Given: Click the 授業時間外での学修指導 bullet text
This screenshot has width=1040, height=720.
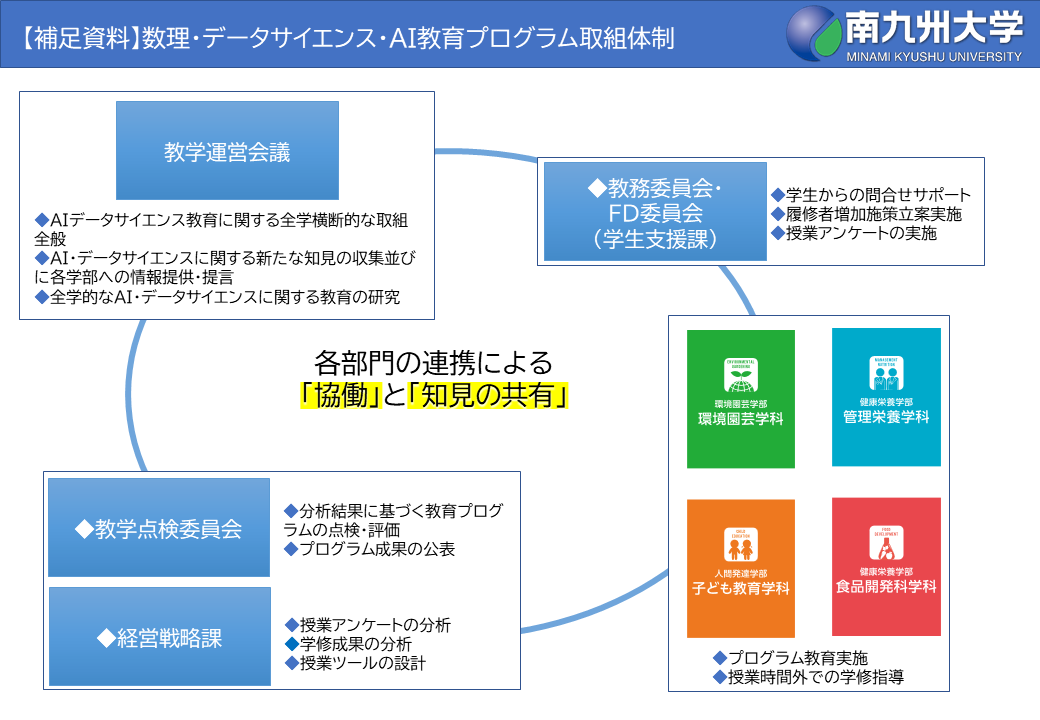Looking at the screenshot, I should coord(814,677).
